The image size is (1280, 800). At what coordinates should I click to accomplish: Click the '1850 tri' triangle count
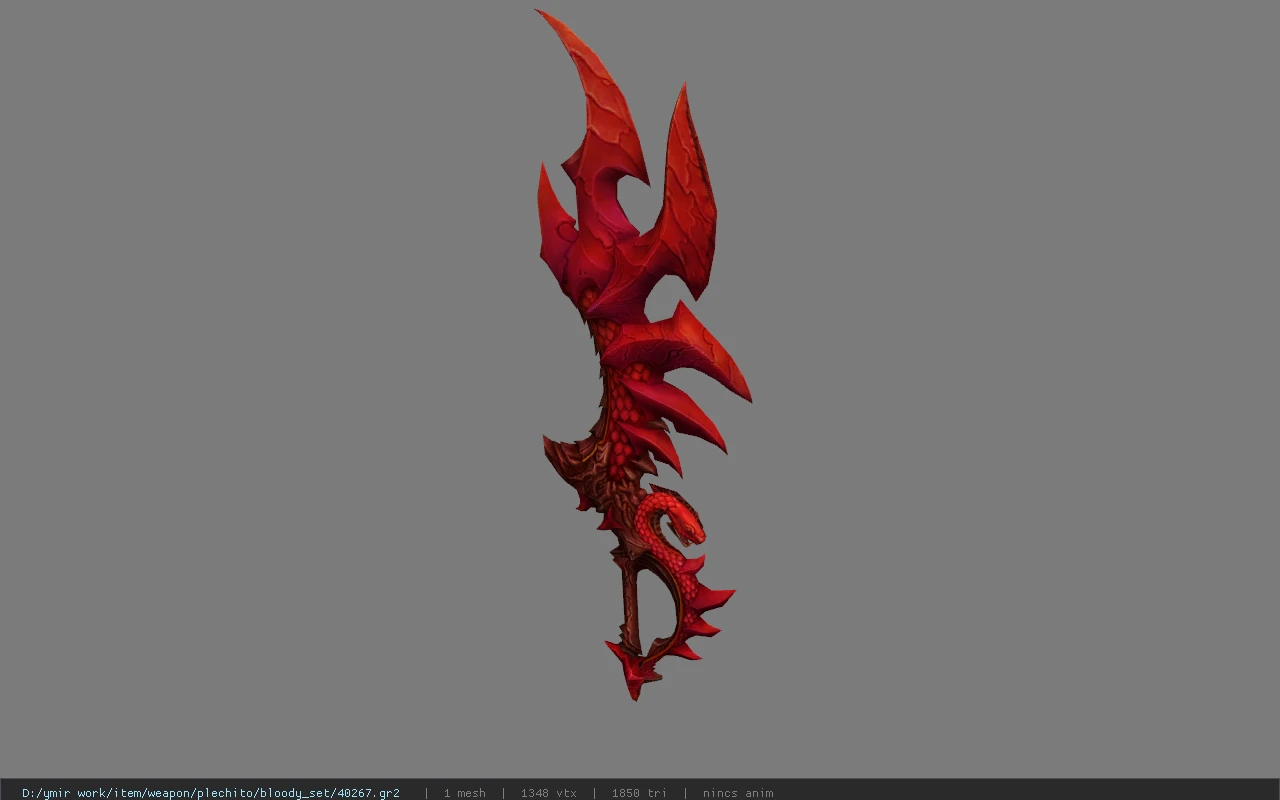(x=639, y=793)
